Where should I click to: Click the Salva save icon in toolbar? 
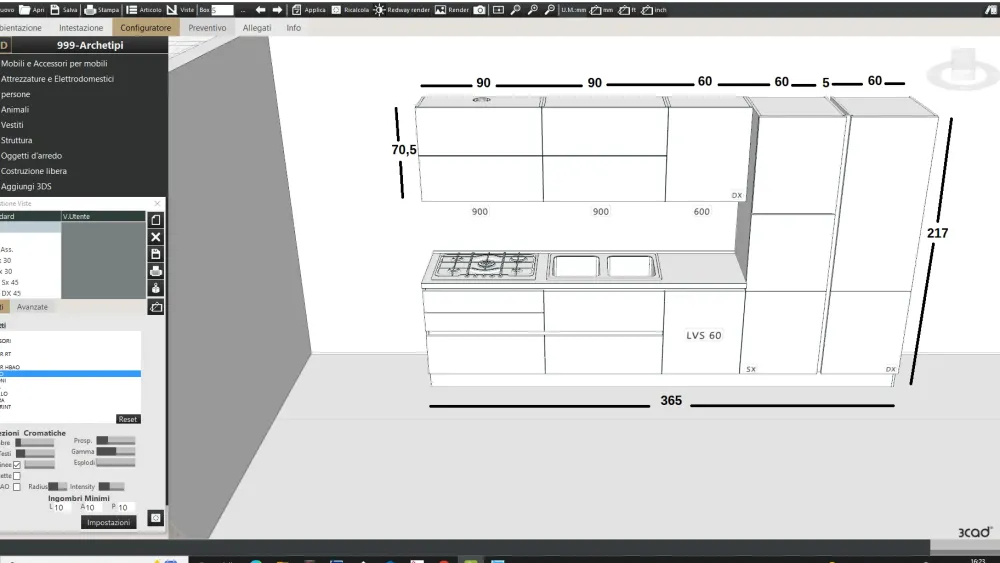pyautogui.click(x=55, y=9)
